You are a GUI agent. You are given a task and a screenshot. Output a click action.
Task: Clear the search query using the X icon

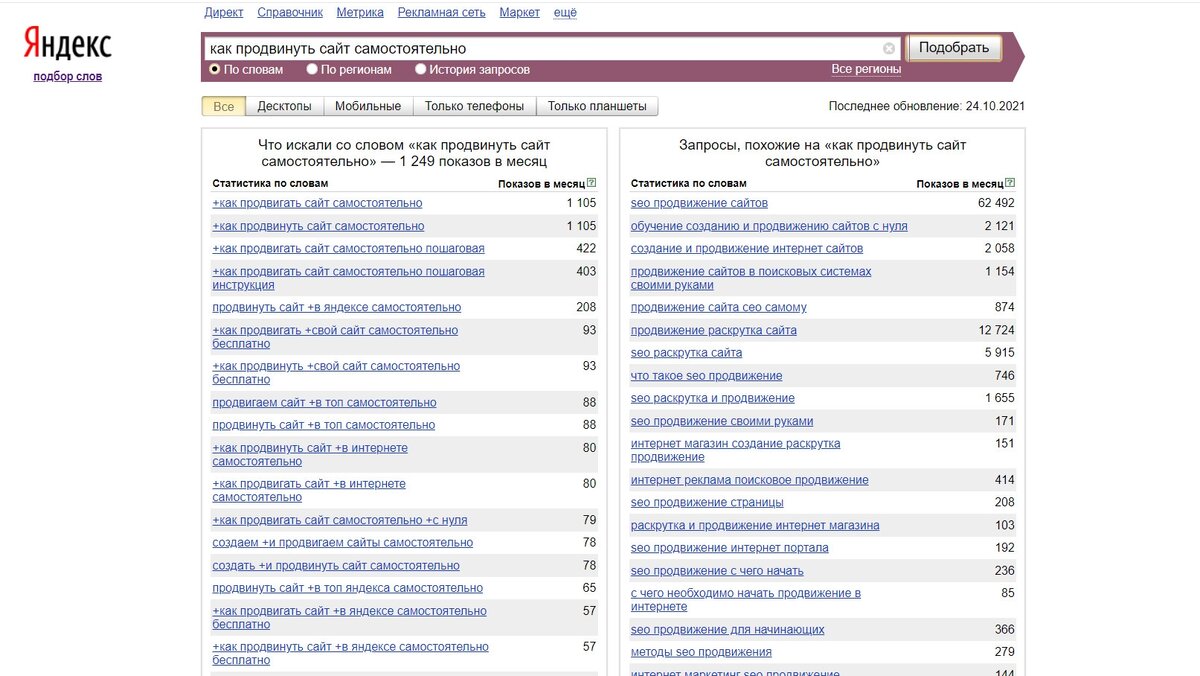[x=889, y=48]
